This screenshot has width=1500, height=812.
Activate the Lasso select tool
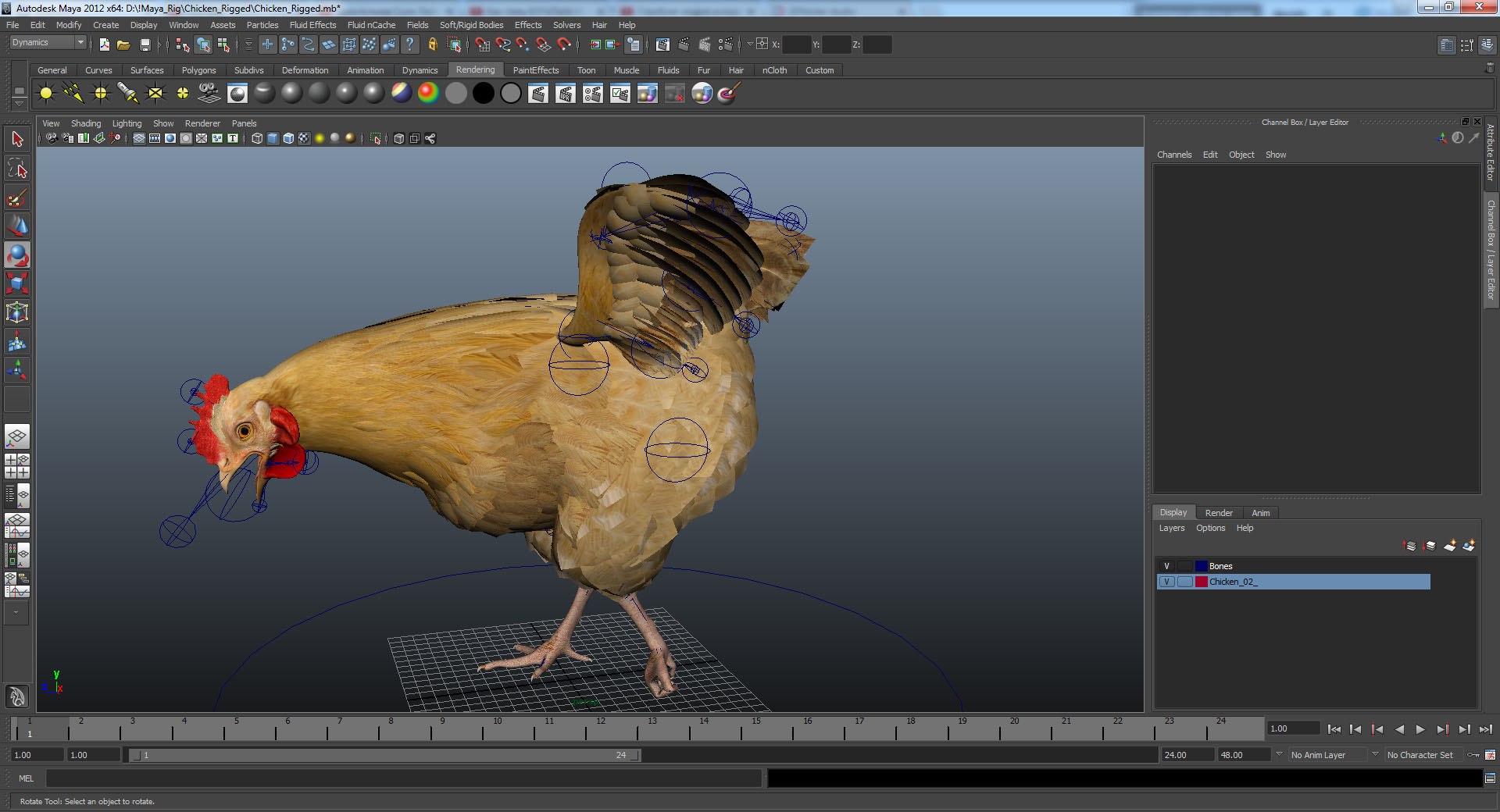coord(17,169)
